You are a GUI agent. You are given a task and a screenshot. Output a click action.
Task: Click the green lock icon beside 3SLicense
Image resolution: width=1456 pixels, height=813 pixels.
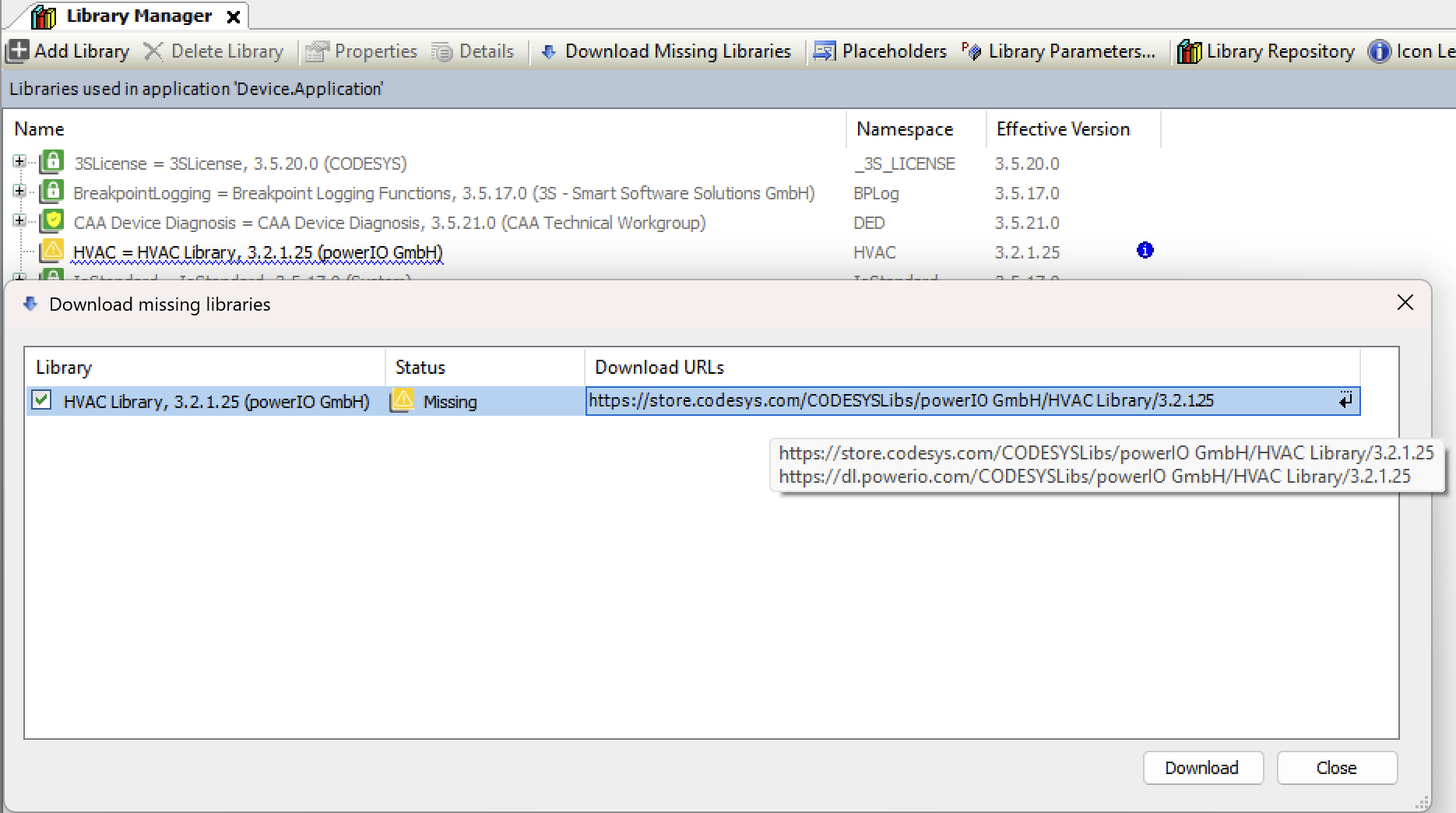(x=52, y=162)
